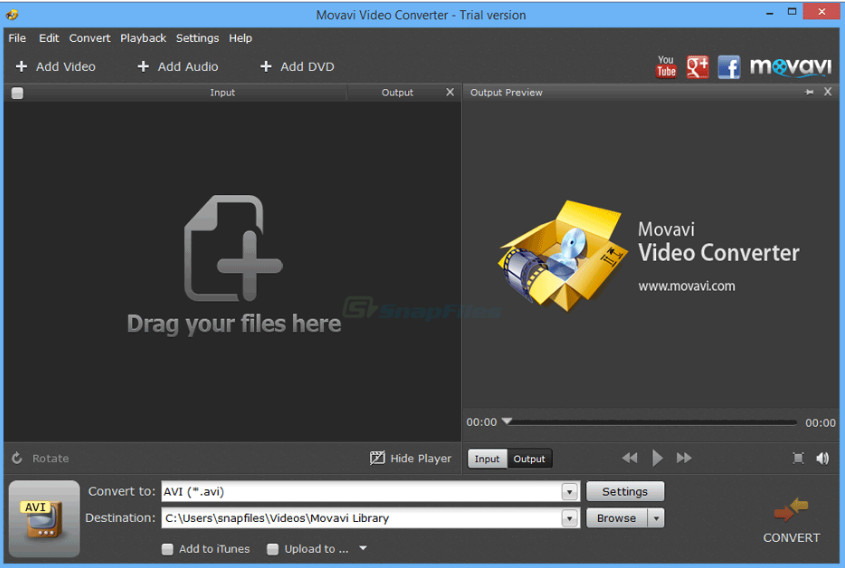Click the Convert to format field
The image size is (845, 568).
point(370,491)
